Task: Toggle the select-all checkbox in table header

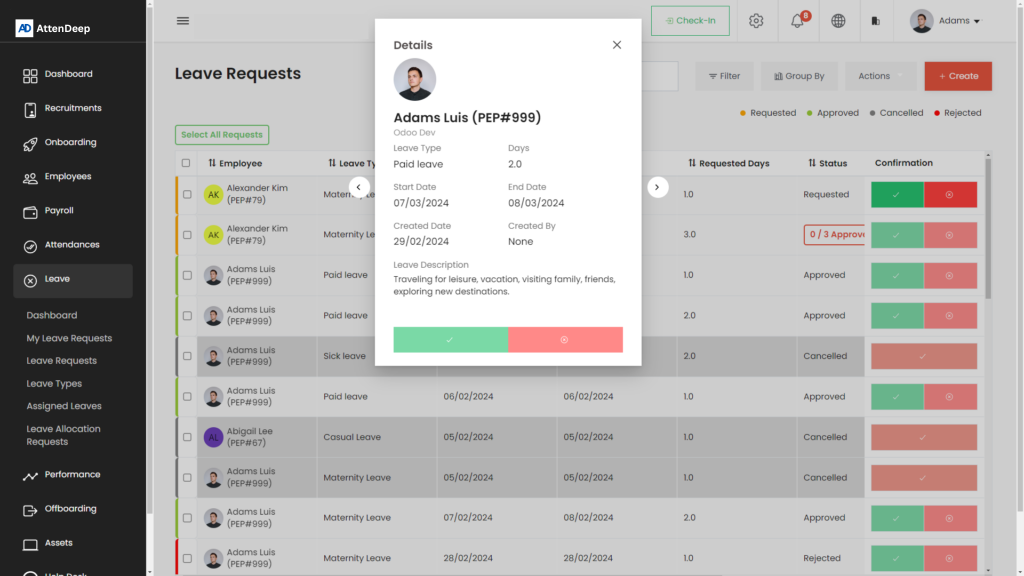Action: (x=186, y=163)
